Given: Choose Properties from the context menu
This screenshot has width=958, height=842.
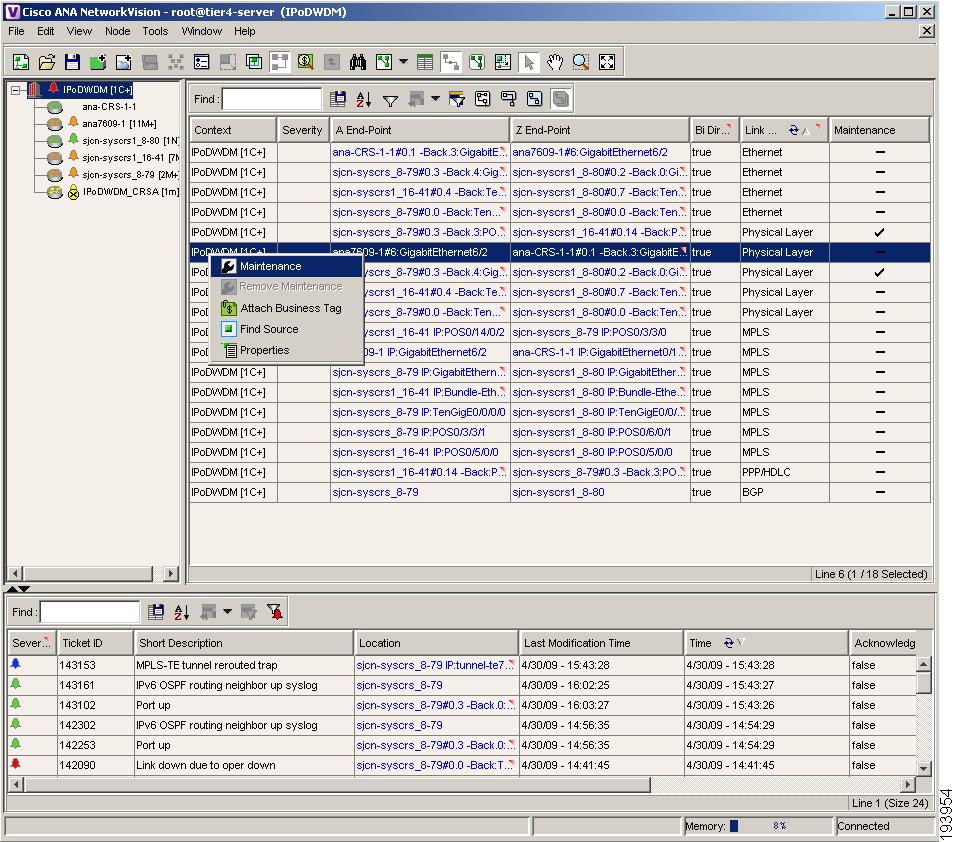Looking at the screenshot, I should 287,350.
